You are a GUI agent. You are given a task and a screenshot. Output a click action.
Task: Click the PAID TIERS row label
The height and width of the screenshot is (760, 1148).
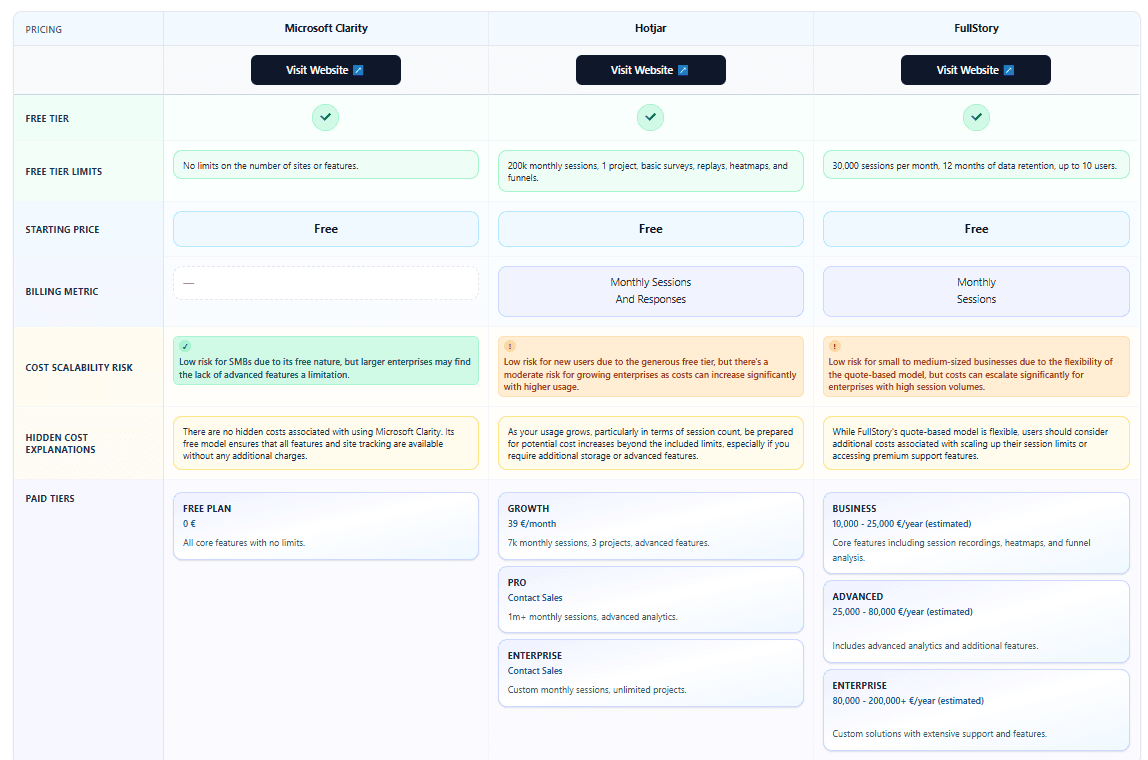pyautogui.click(x=50, y=499)
